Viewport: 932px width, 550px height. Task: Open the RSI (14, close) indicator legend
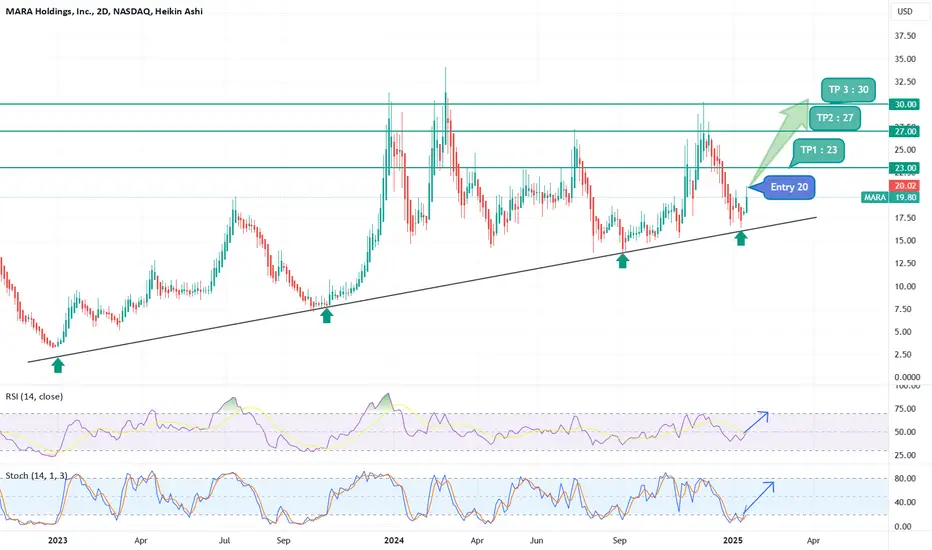pos(34,397)
